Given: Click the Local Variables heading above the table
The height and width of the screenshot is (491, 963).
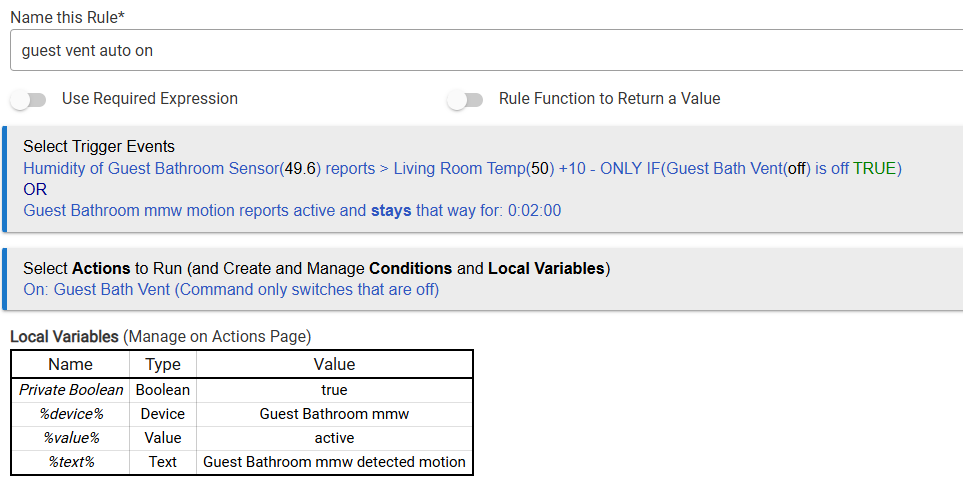Looking at the screenshot, I should point(64,337).
